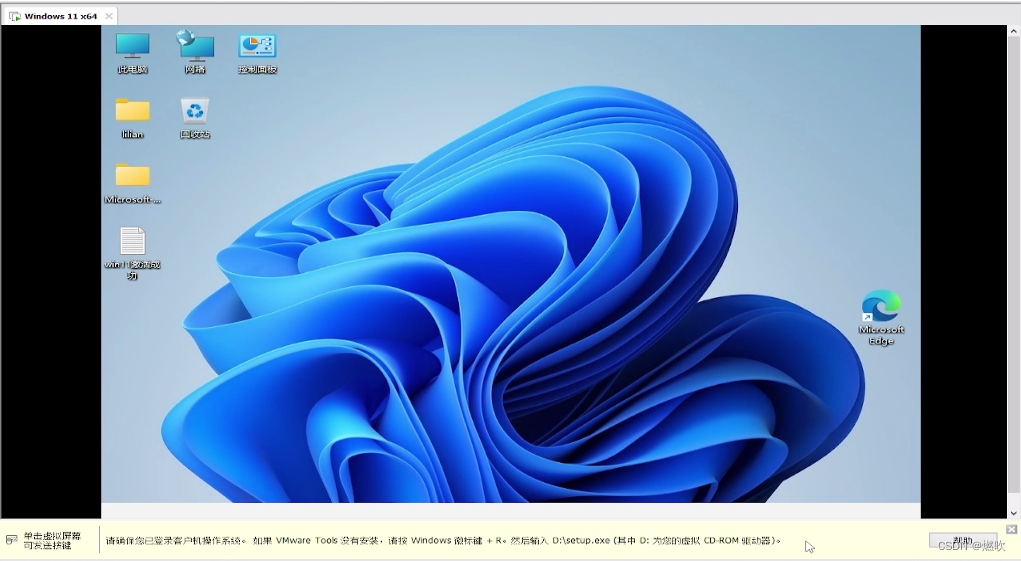The width and height of the screenshot is (1021, 561).
Task: Select the 网络 network desktop icon
Action: coord(195,53)
